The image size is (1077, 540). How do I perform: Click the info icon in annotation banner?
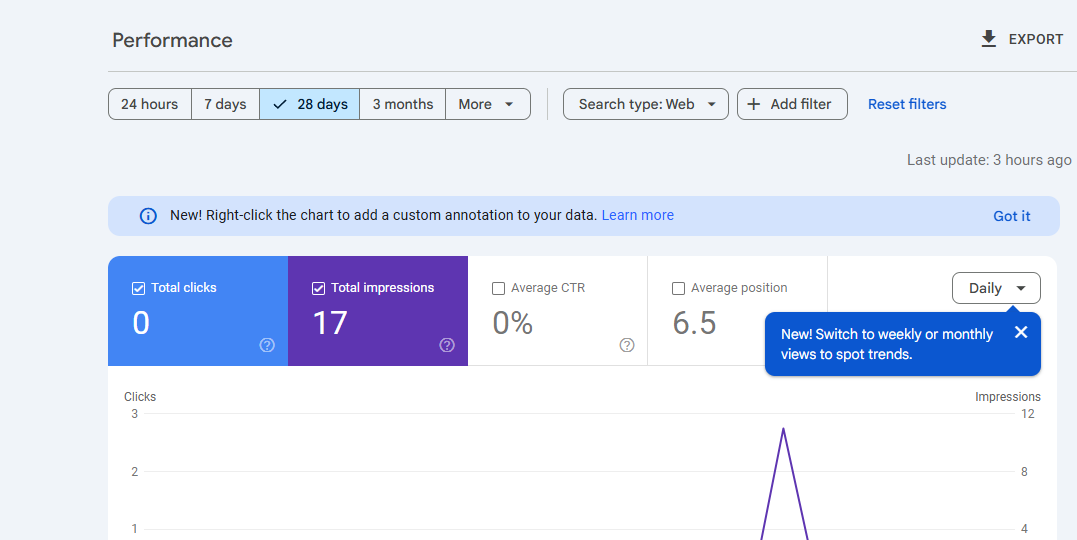coord(148,216)
